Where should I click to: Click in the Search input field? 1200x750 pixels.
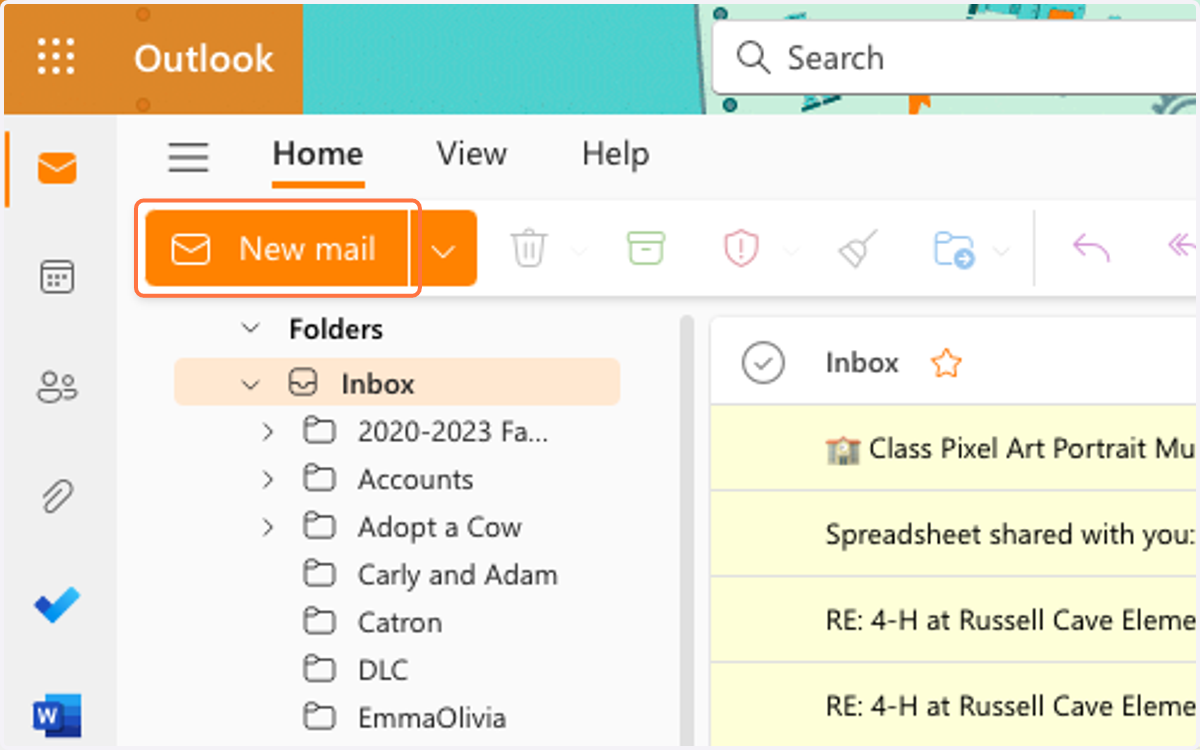click(955, 57)
